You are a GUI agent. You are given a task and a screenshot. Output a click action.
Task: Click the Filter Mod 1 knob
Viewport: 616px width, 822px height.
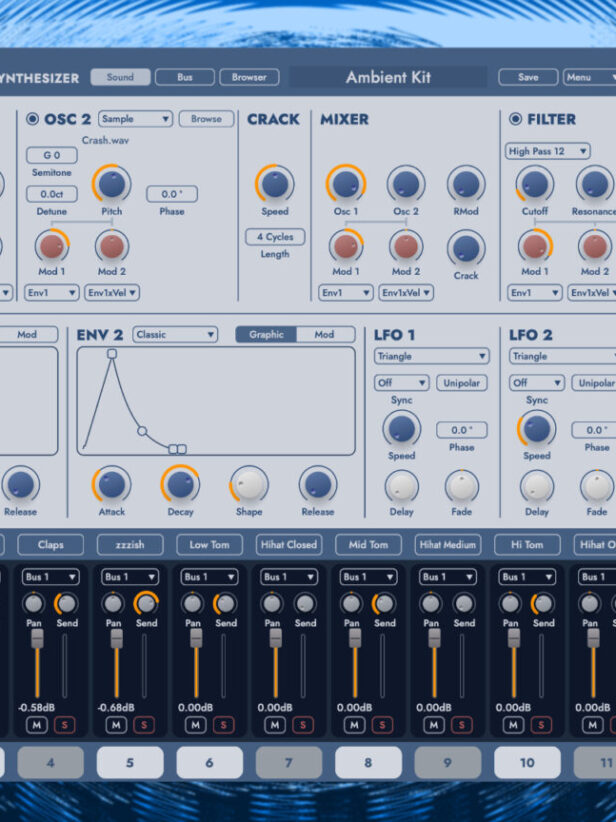pyautogui.click(x=535, y=246)
